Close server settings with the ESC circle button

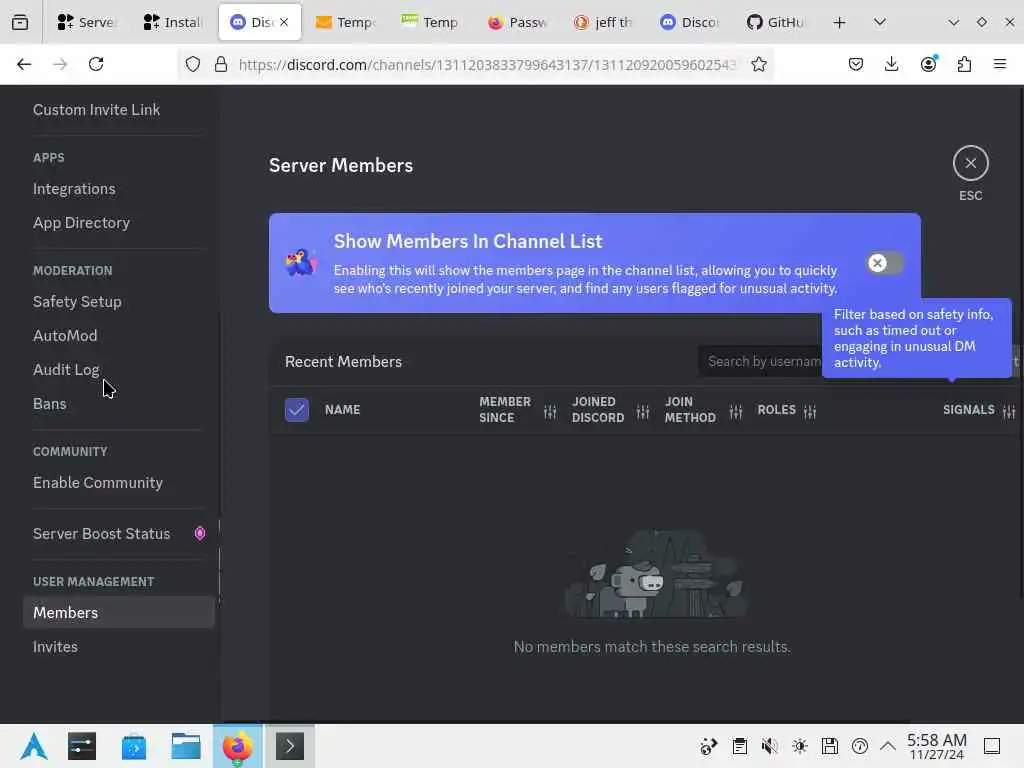[970, 163]
